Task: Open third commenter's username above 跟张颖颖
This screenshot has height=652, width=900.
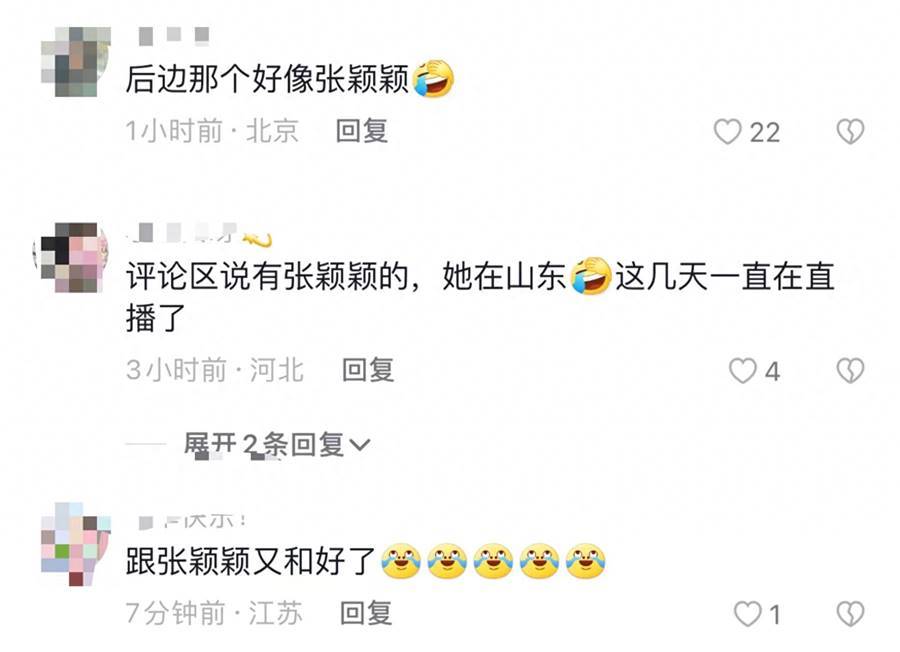Action: click(x=193, y=521)
